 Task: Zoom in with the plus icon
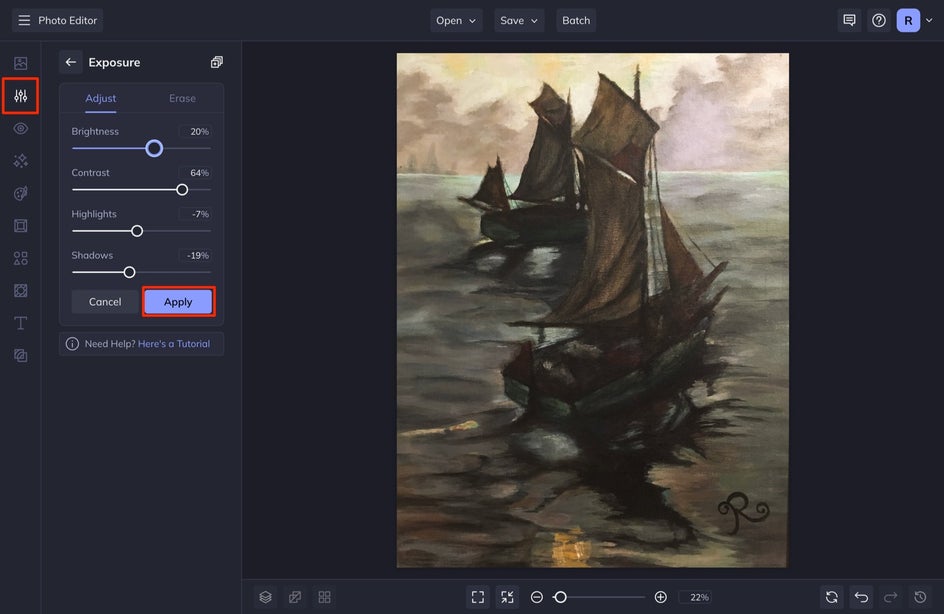coord(660,597)
